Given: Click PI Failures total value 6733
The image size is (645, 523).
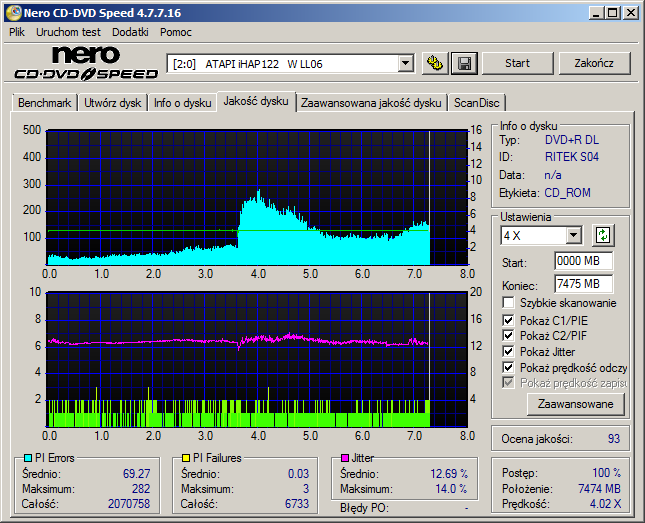Looking at the screenshot, I should pyautogui.click(x=297, y=504).
